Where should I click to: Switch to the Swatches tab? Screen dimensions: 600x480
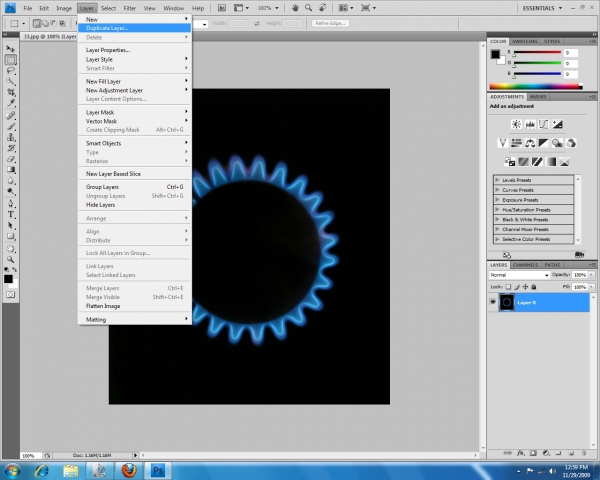tap(525, 41)
